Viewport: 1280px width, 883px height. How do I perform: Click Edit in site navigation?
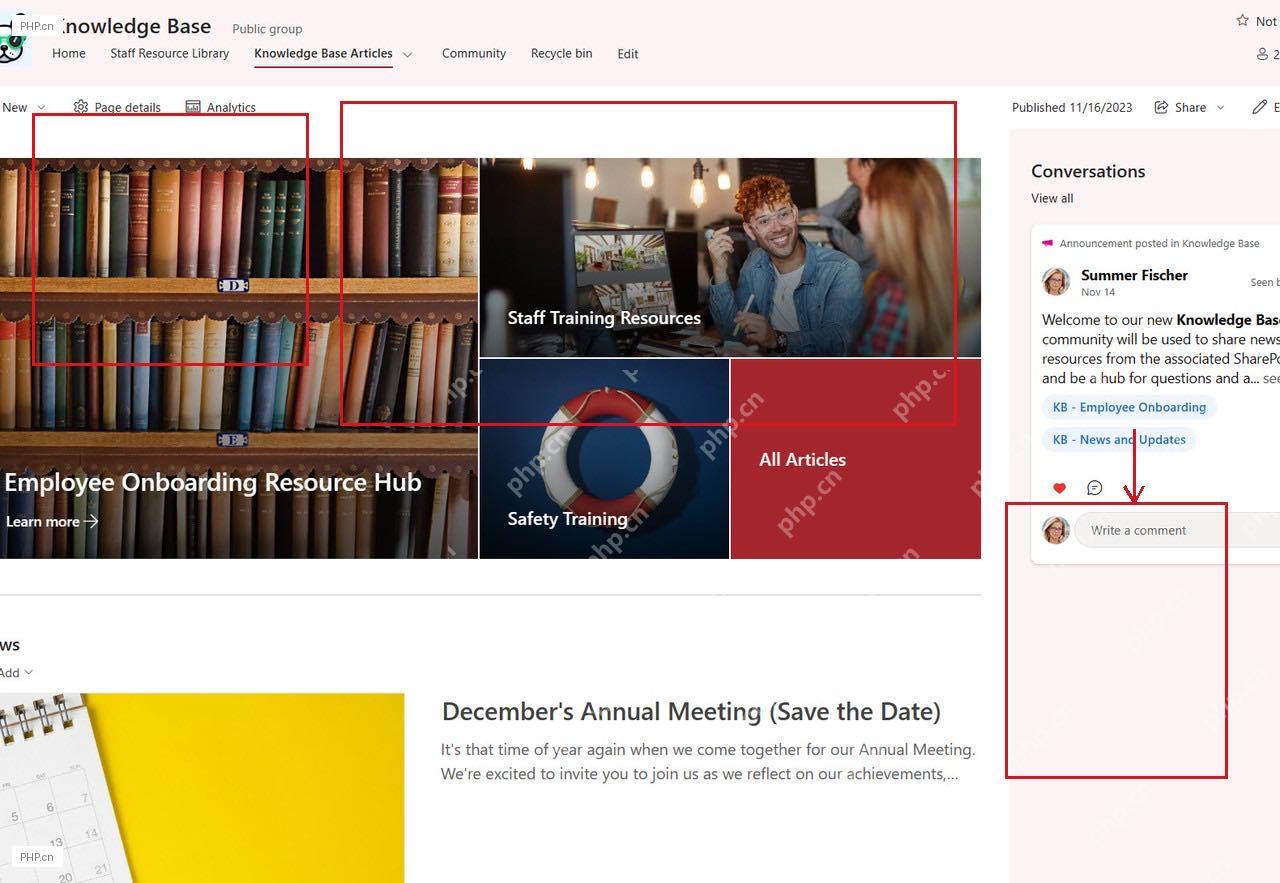628,54
